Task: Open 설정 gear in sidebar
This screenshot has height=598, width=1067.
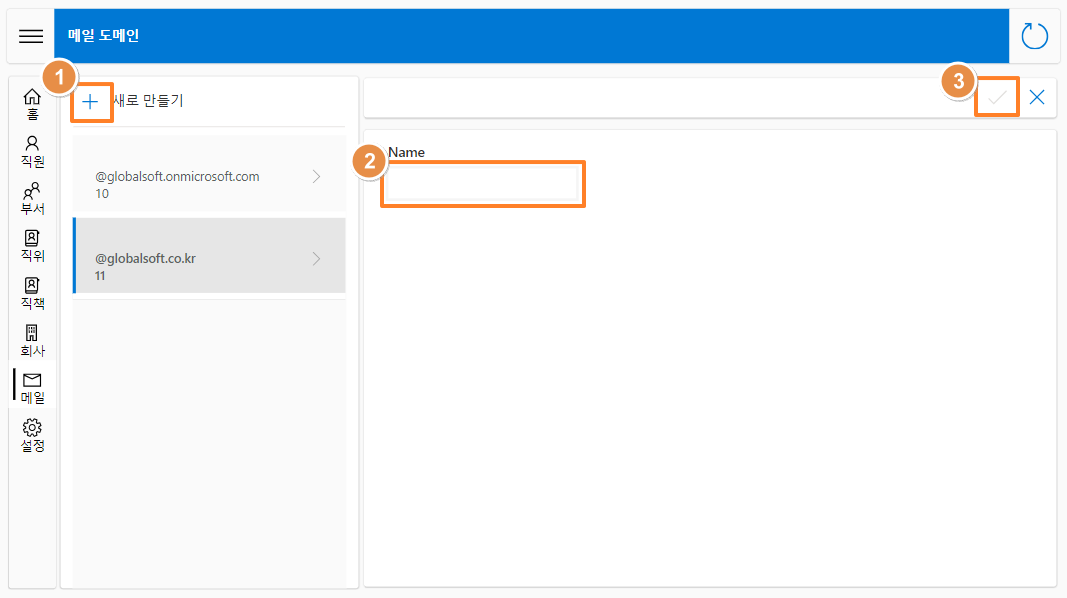Action: [32, 435]
